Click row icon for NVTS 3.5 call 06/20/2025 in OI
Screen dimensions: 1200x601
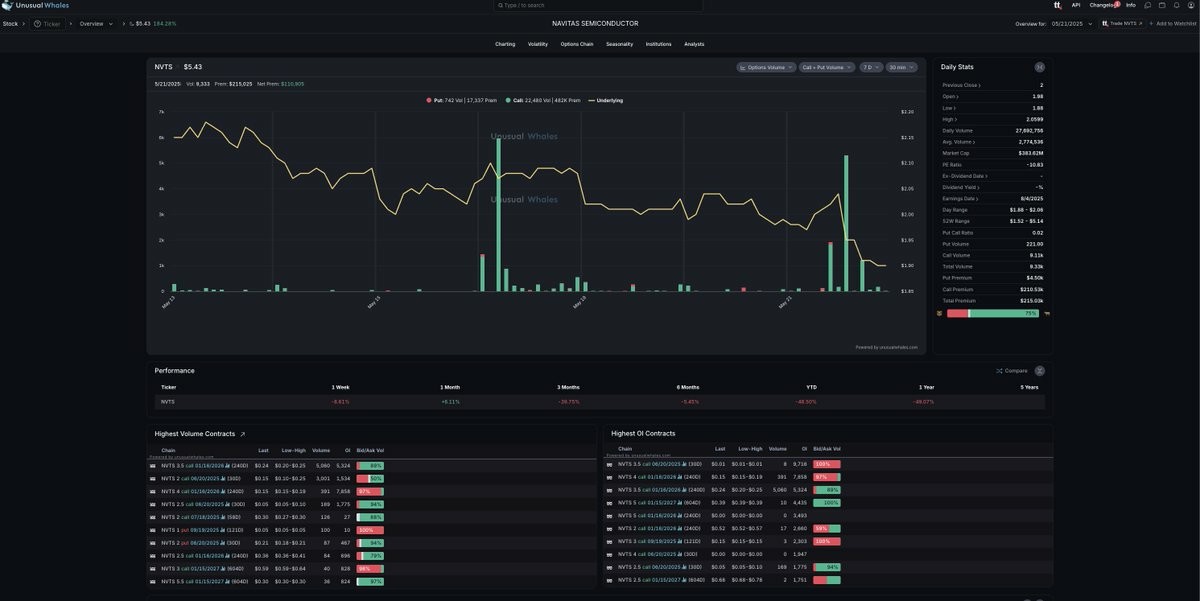click(x=610, y=465)
